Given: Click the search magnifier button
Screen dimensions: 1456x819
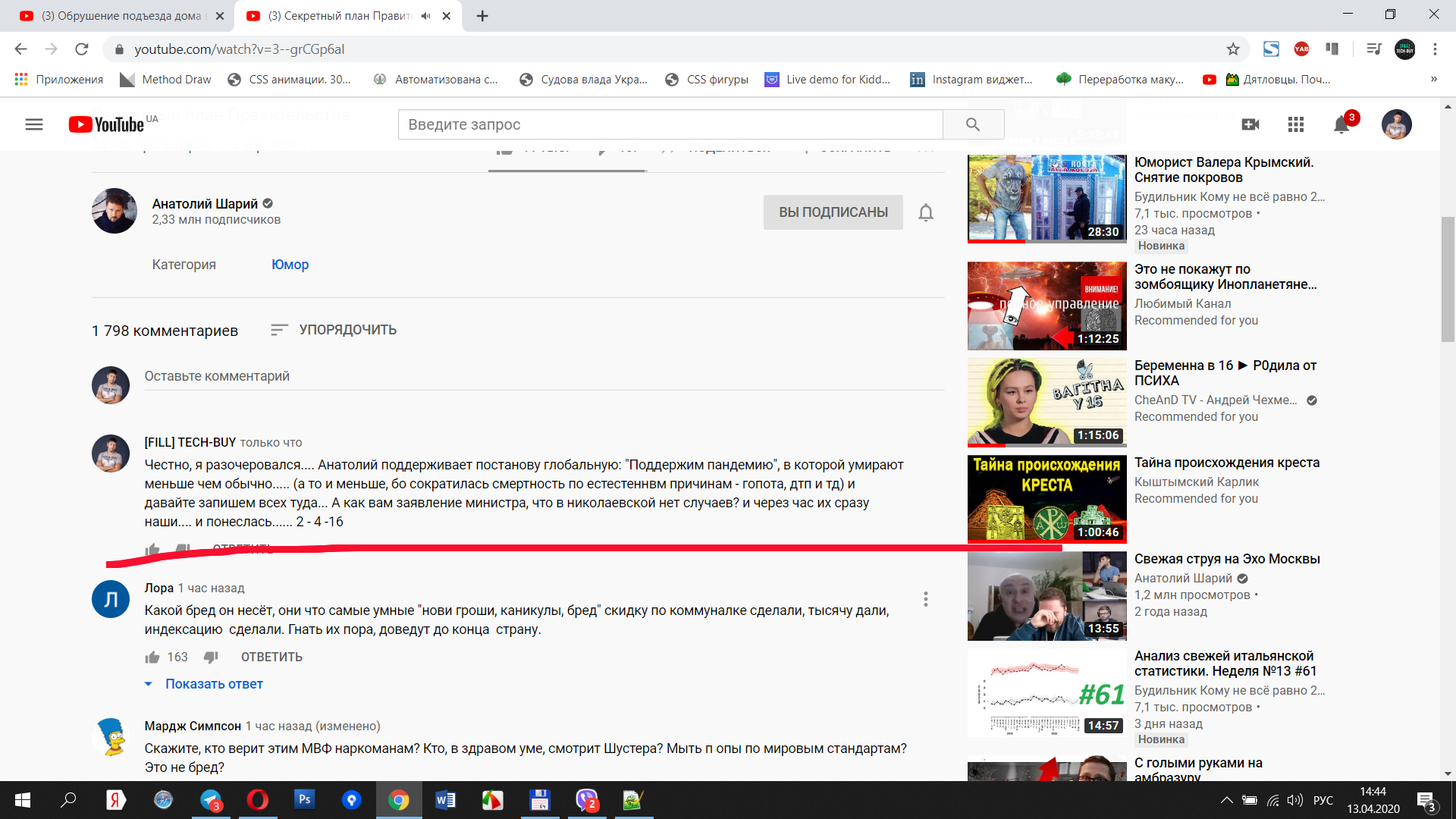Looking at the screenshot, I should 973,124.
